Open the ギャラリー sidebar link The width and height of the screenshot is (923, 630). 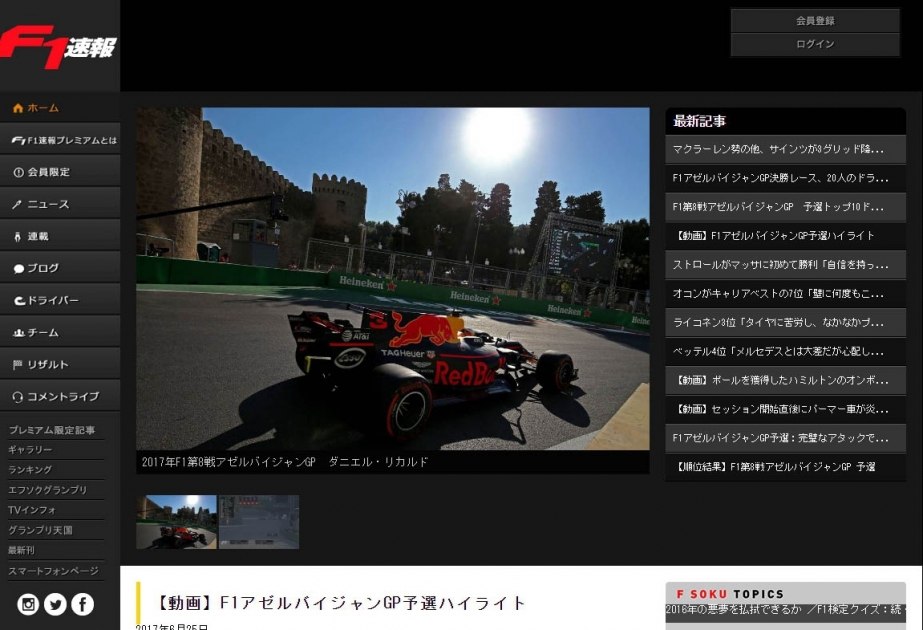pos(30,450)
